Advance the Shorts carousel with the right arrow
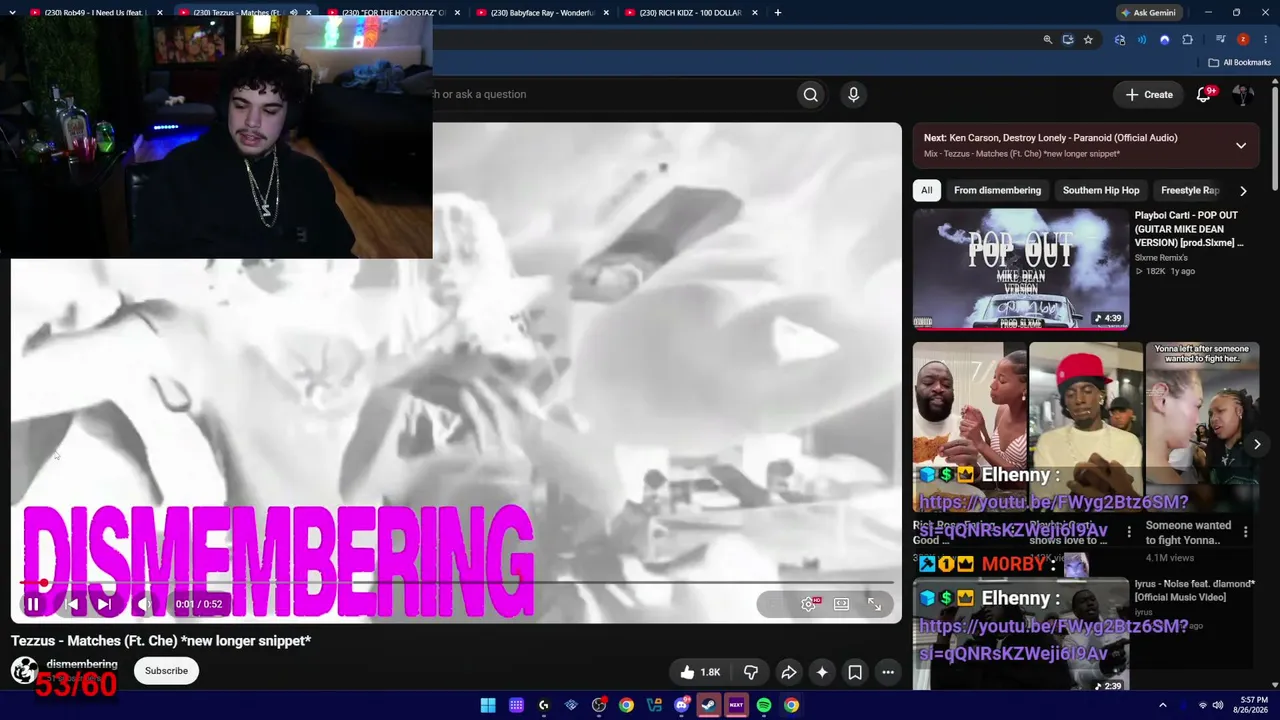Screen dimensions: 1280x720 [x=1257, y=444]
